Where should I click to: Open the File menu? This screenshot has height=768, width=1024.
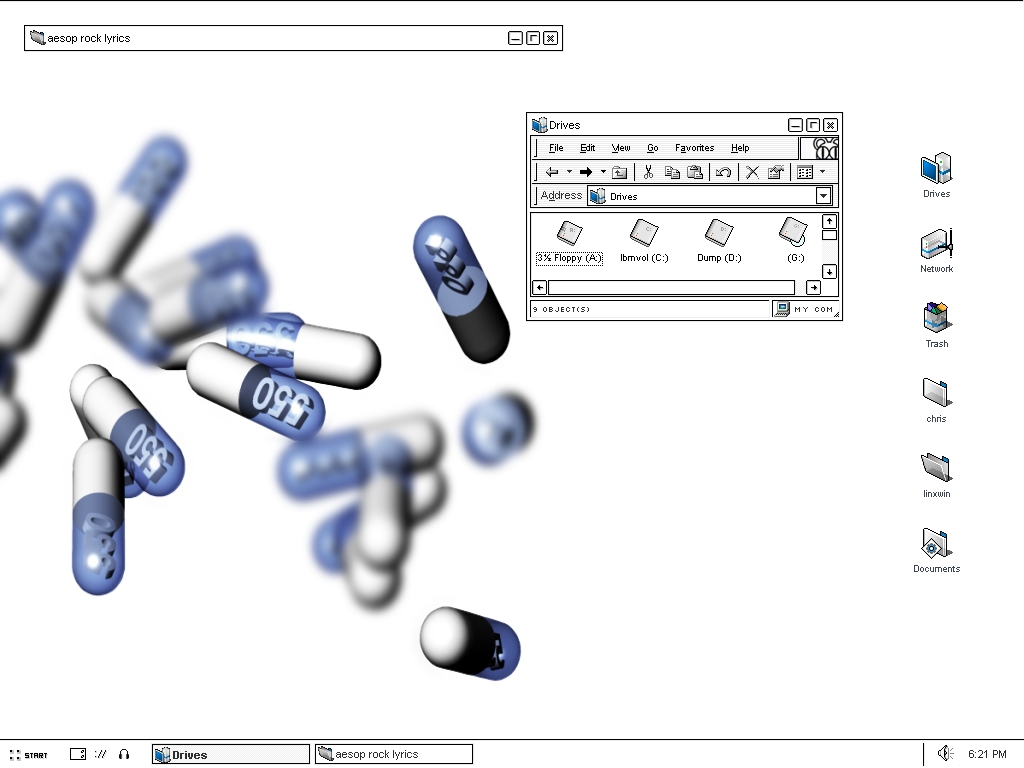556,148
